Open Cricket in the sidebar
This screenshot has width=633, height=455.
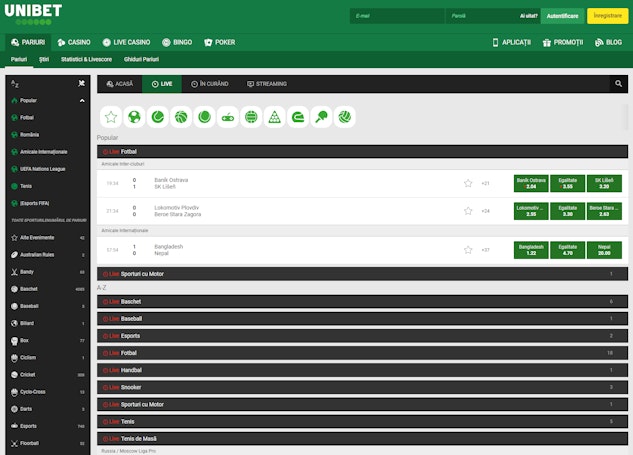pyautogui.click(x=48, y=375)
